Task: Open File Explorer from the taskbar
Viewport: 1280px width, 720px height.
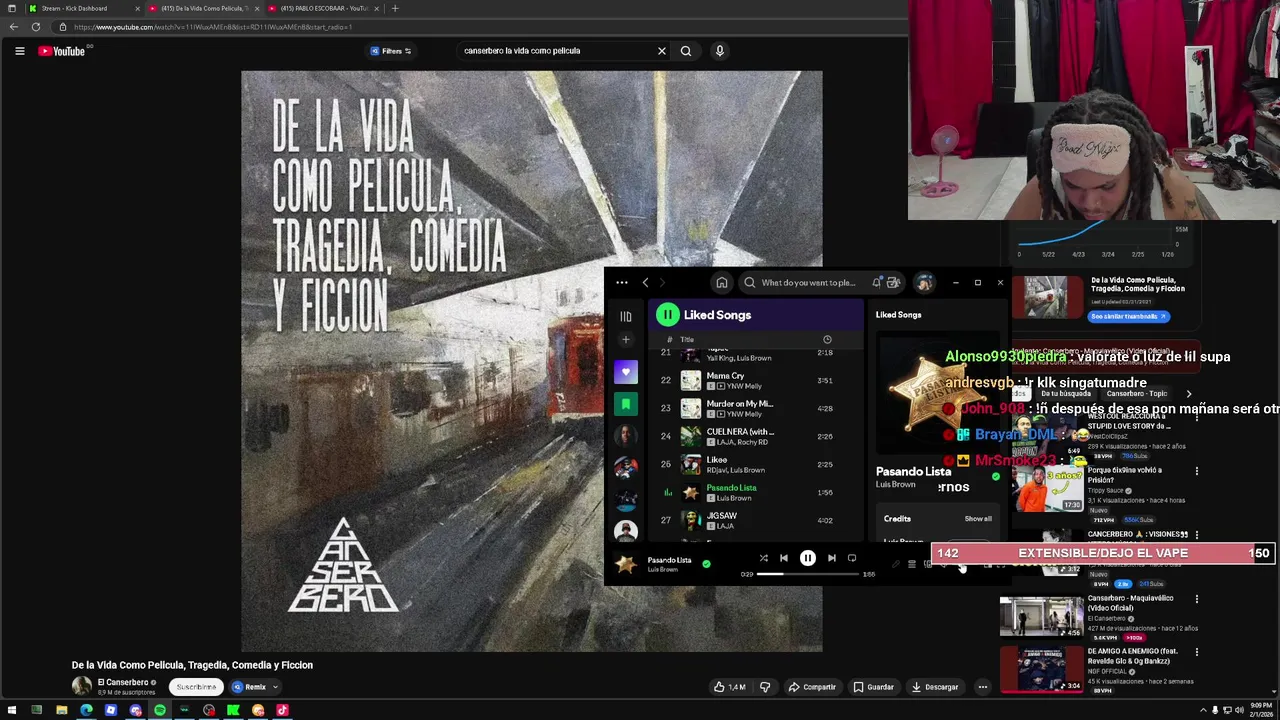Action: (61, 710)
